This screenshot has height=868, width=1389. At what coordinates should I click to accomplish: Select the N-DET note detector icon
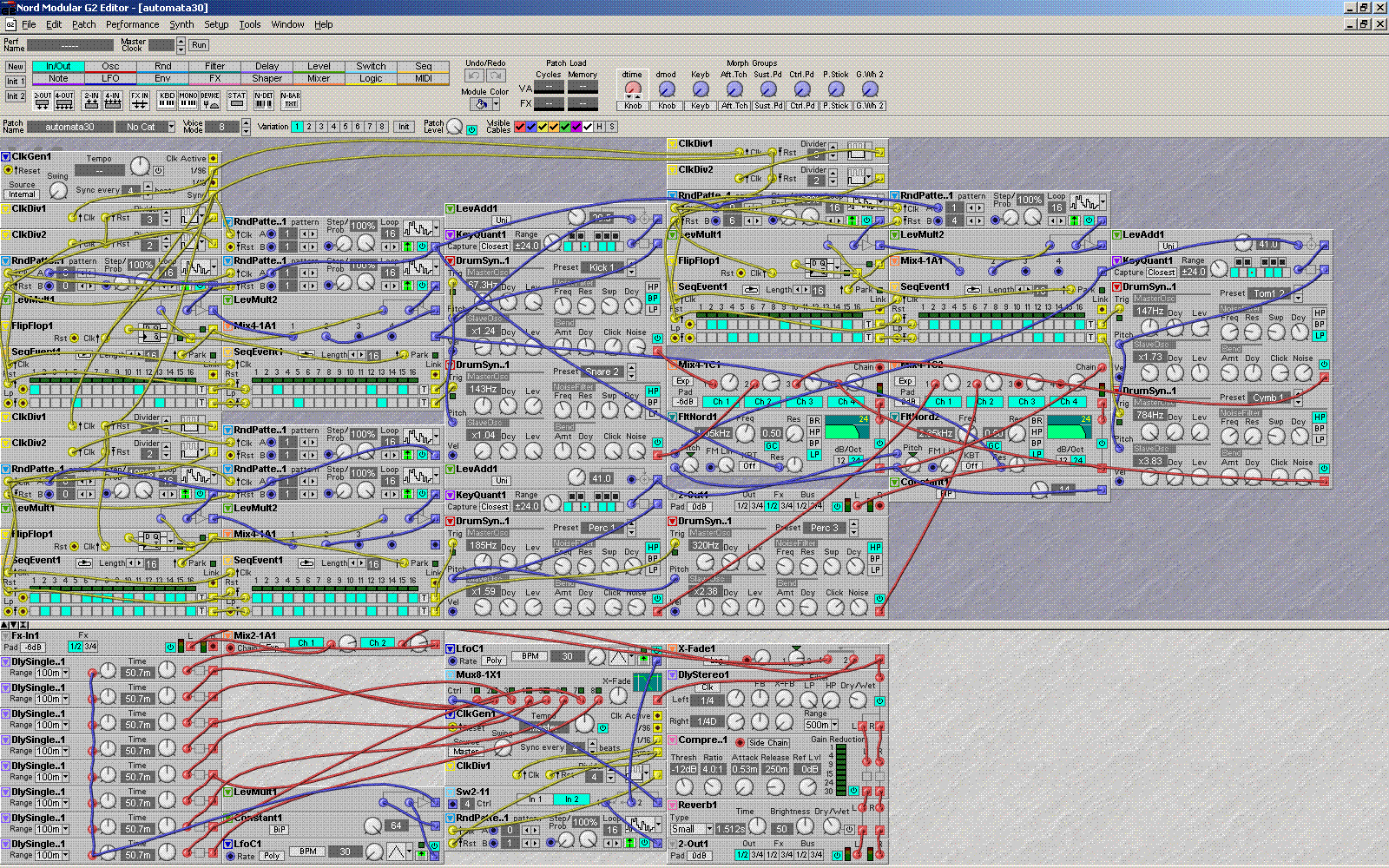264,101
